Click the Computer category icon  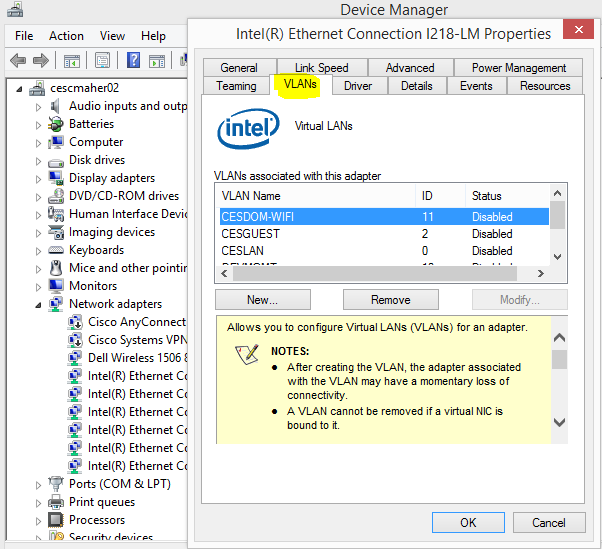tap(56, 142)
